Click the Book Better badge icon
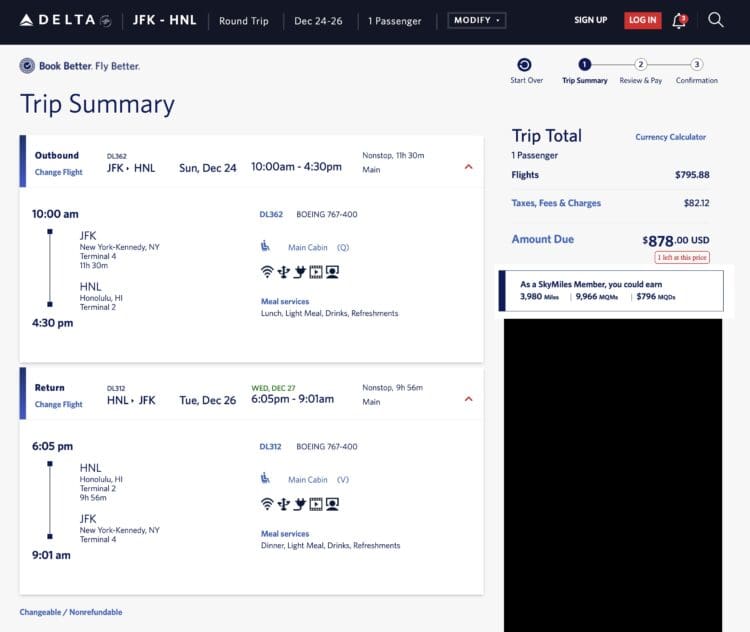Viewport: 750px width, 632px height. click(27, 66)
